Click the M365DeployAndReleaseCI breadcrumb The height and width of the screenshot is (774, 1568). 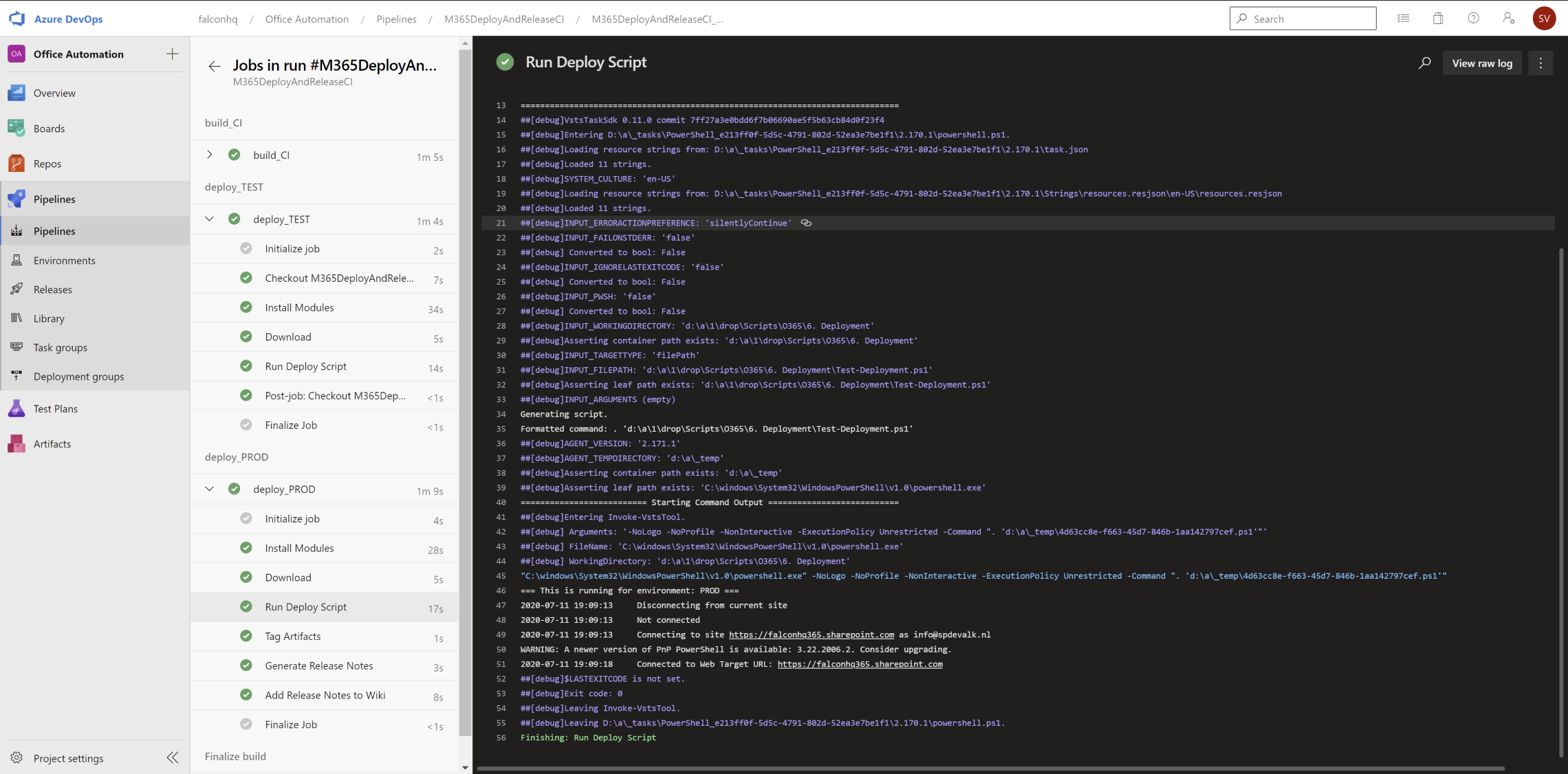(504, 19)
